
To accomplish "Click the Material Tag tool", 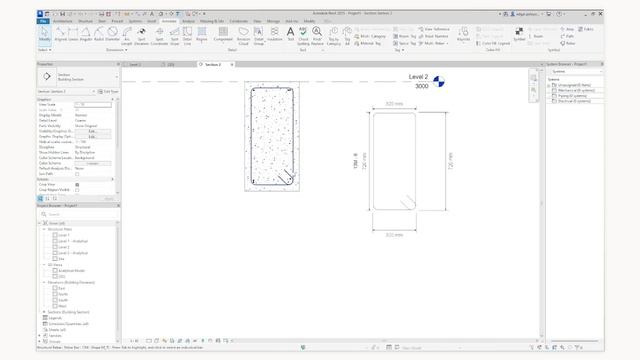I will tap(368, 43).
